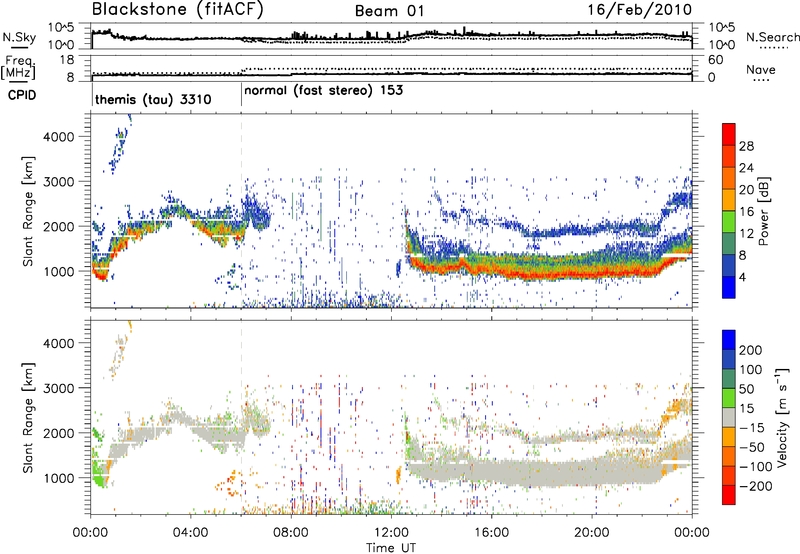The height and width of the screenshot is (554, 800).
Task: Pick the blue top Velocity segment above 200
Action: (729, 340)
